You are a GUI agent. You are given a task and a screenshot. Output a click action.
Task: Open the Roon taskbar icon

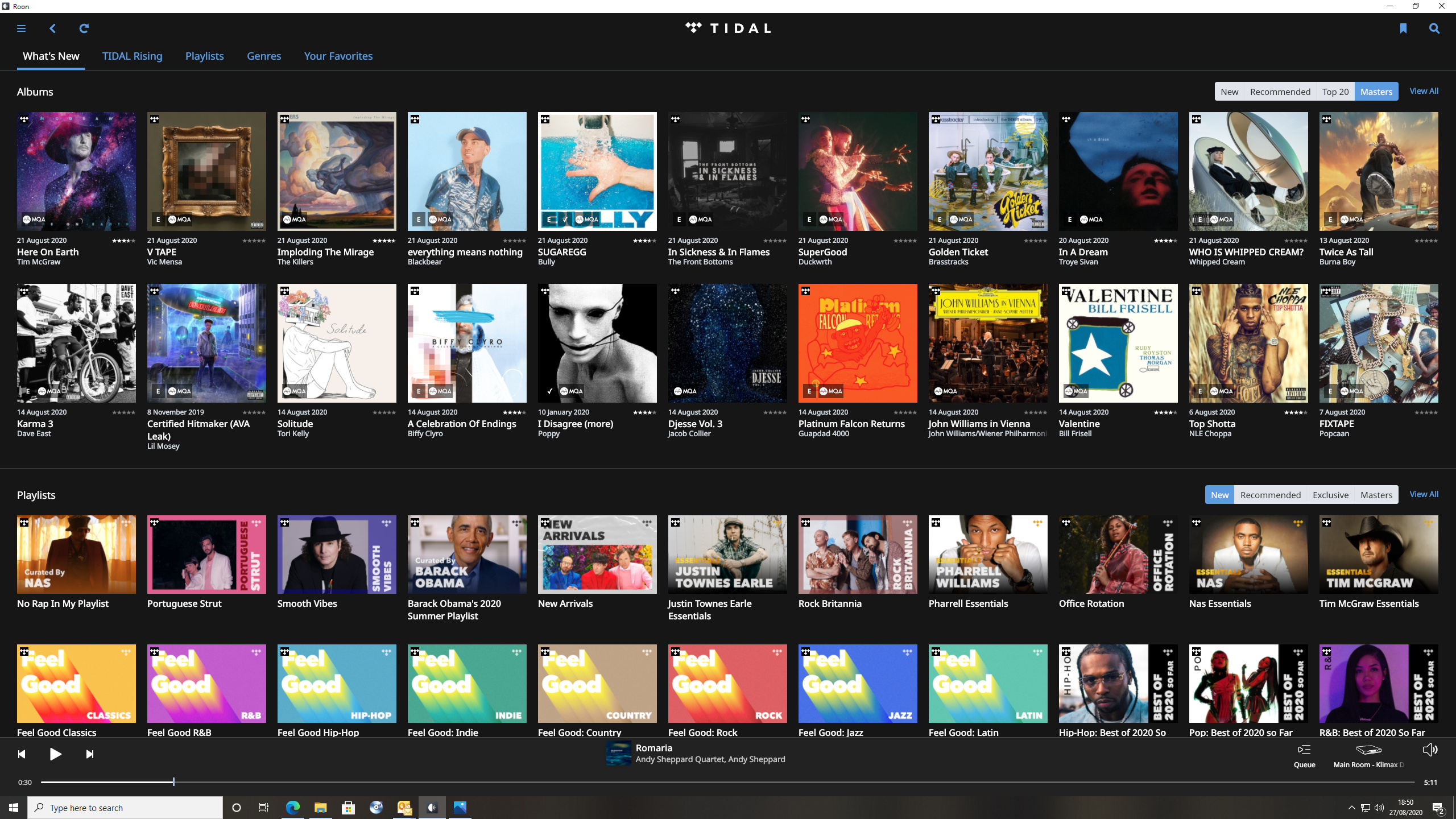tap(432, 808)
